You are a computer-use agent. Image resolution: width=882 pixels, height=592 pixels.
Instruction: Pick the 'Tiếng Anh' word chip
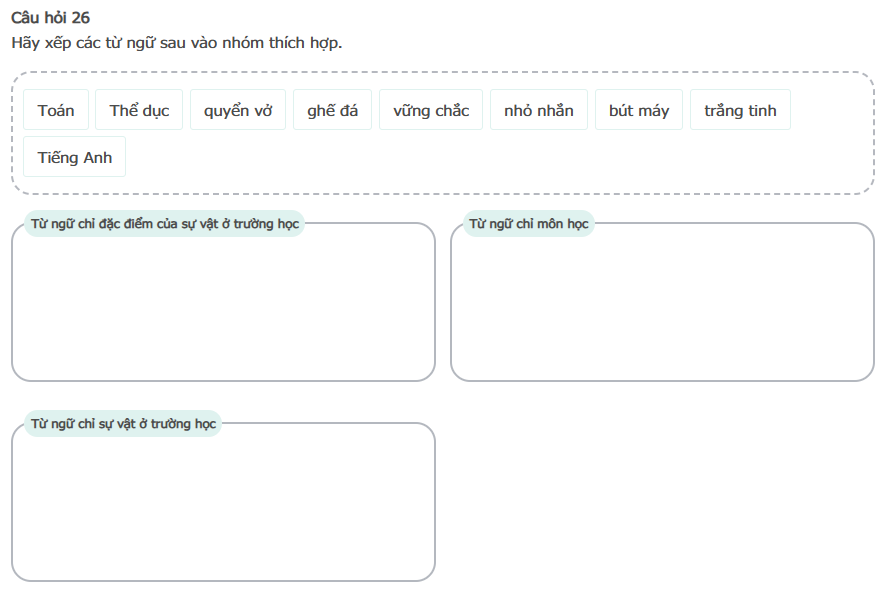point(75,157)
